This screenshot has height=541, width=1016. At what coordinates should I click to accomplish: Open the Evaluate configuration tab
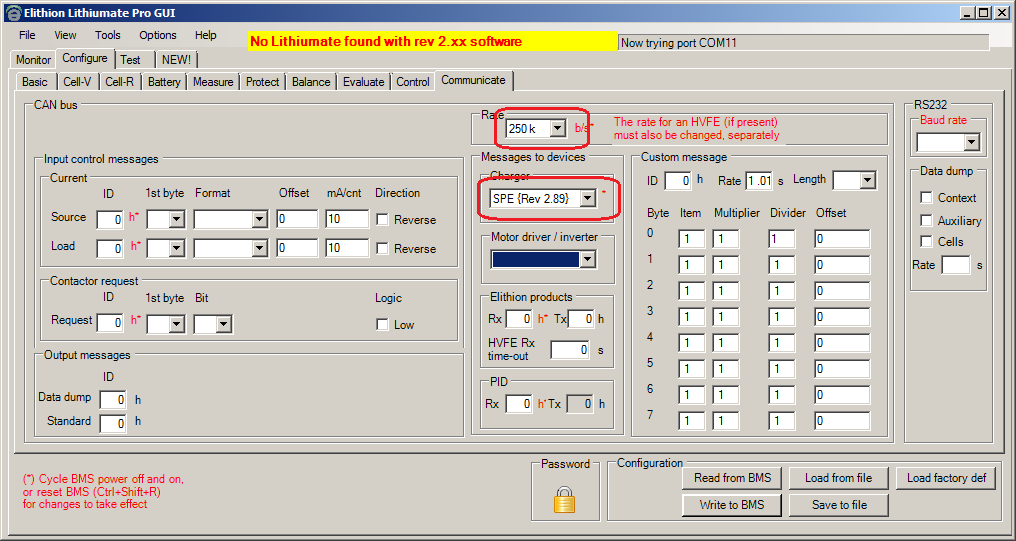364,82
